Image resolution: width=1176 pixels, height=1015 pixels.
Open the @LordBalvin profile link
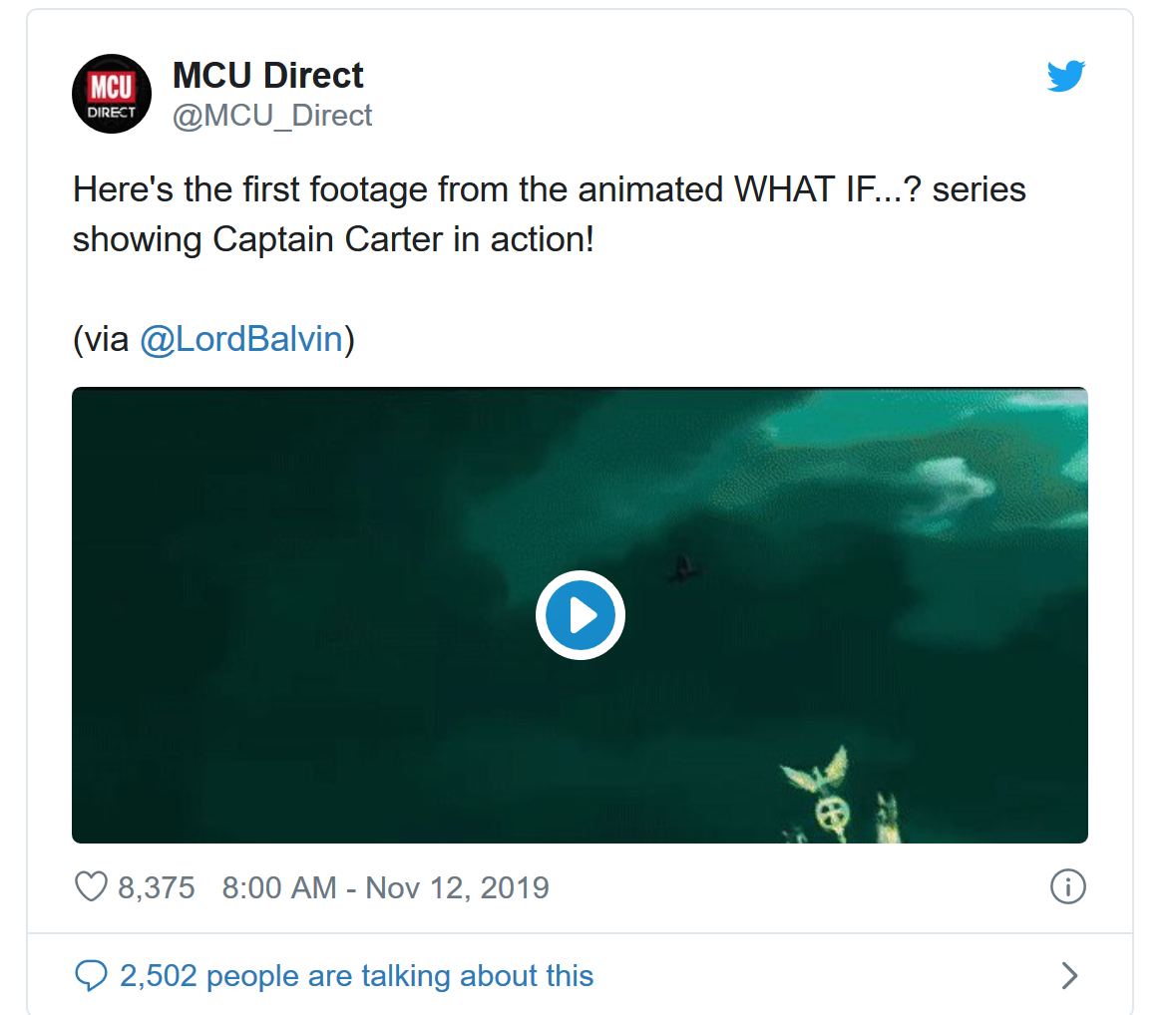pos(241,339)
